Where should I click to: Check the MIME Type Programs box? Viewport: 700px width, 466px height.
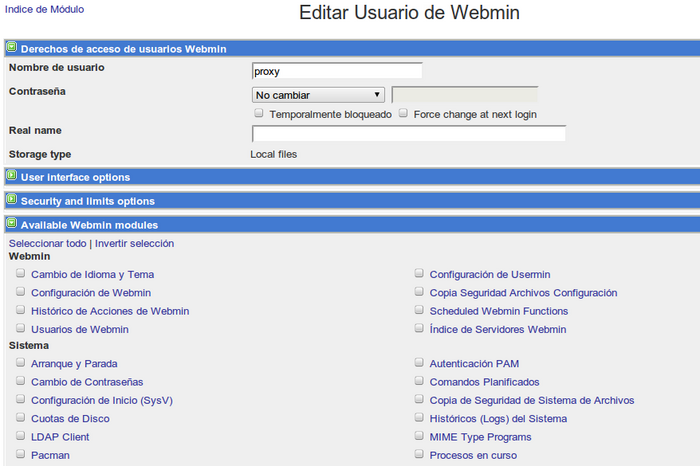point(419,436)
